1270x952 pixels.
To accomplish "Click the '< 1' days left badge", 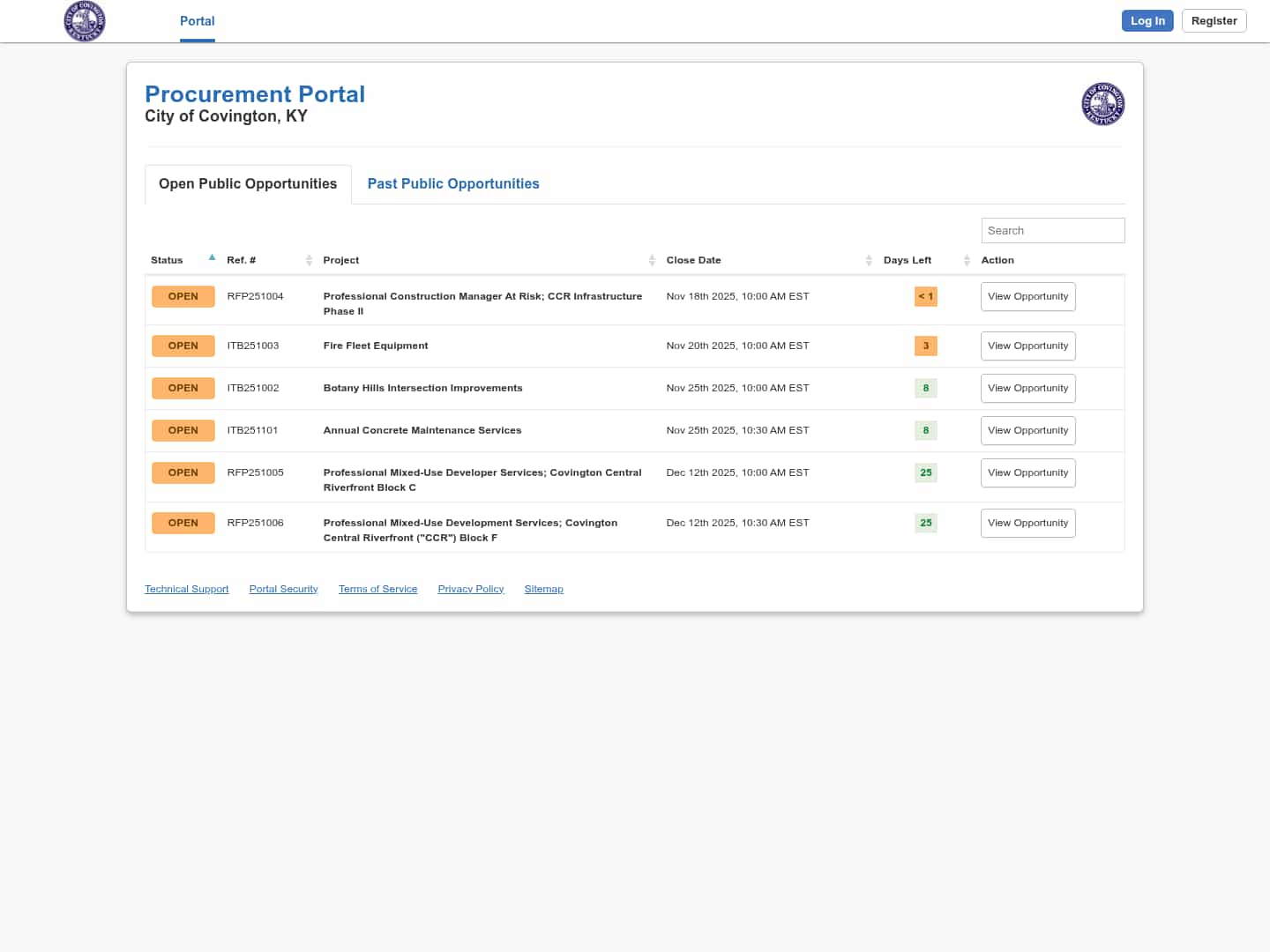I will click(925, 296).
